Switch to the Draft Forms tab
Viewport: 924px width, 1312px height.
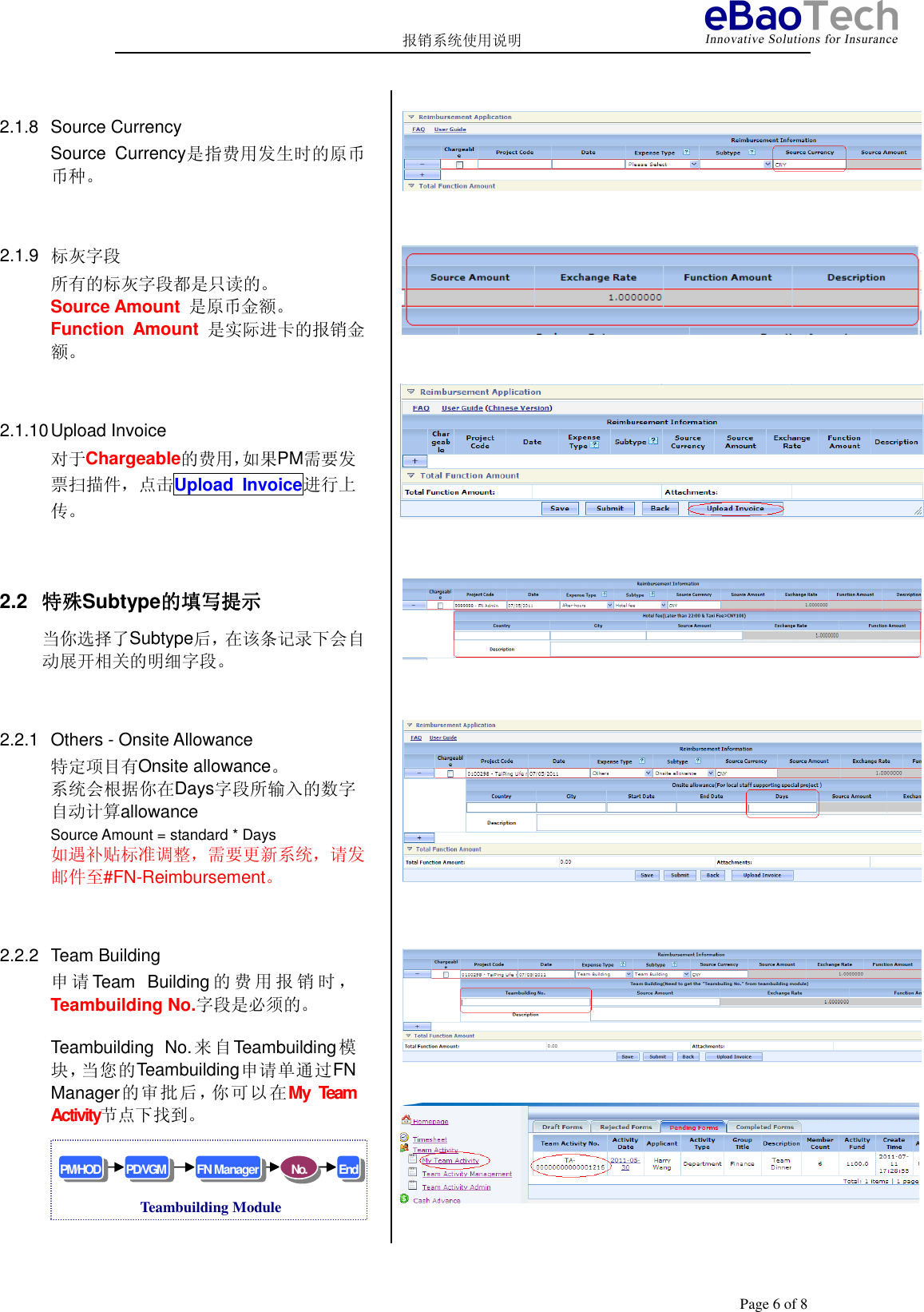[x=562, y=1127]
